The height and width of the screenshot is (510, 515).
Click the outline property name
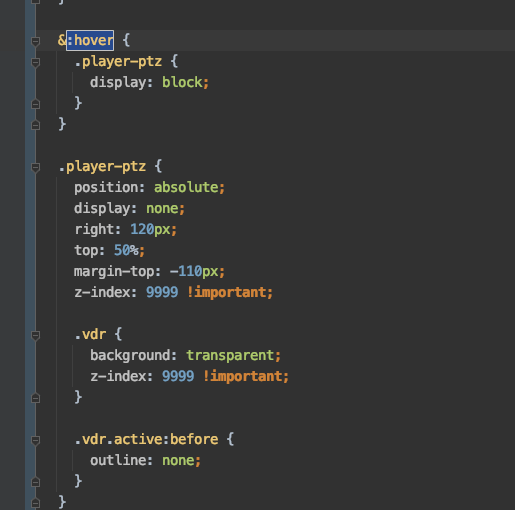point(118,460)
